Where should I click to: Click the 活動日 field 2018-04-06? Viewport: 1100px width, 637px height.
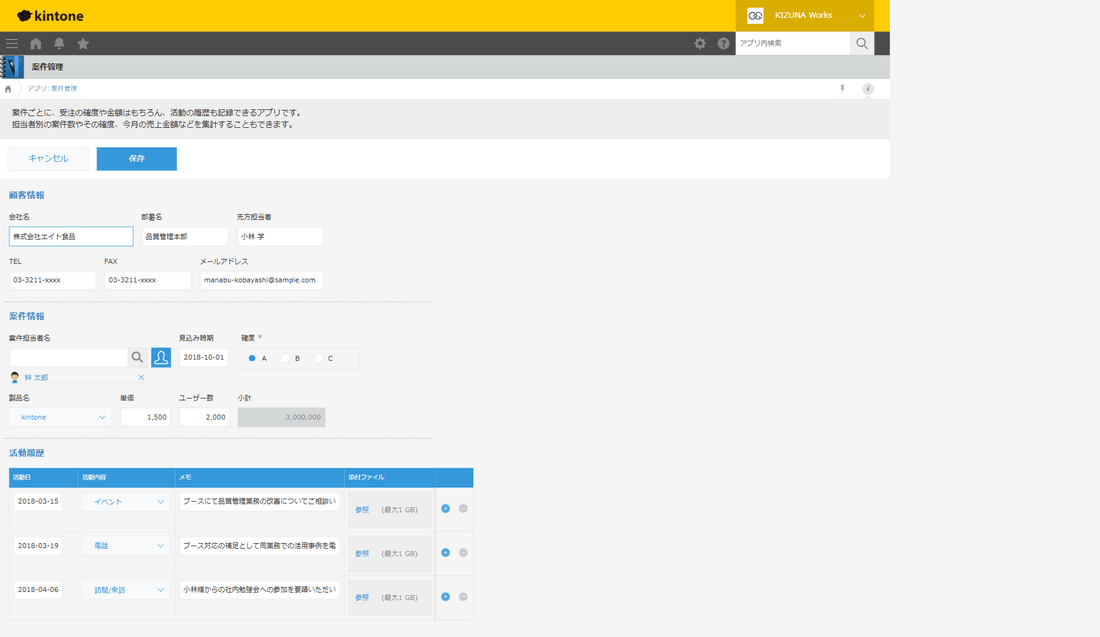[38, 590]
